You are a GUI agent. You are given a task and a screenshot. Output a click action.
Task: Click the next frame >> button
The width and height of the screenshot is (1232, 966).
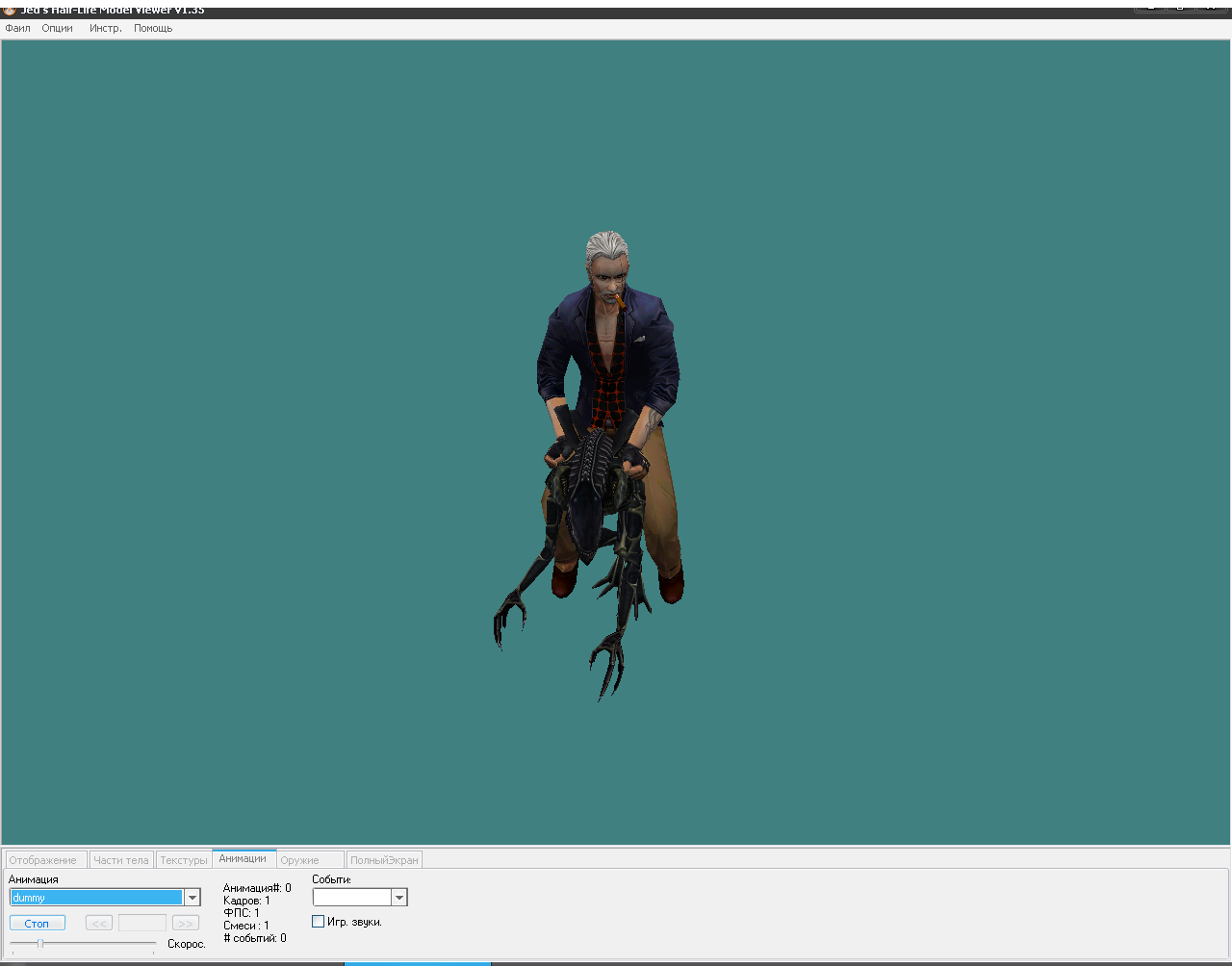(x=186, y=923)
